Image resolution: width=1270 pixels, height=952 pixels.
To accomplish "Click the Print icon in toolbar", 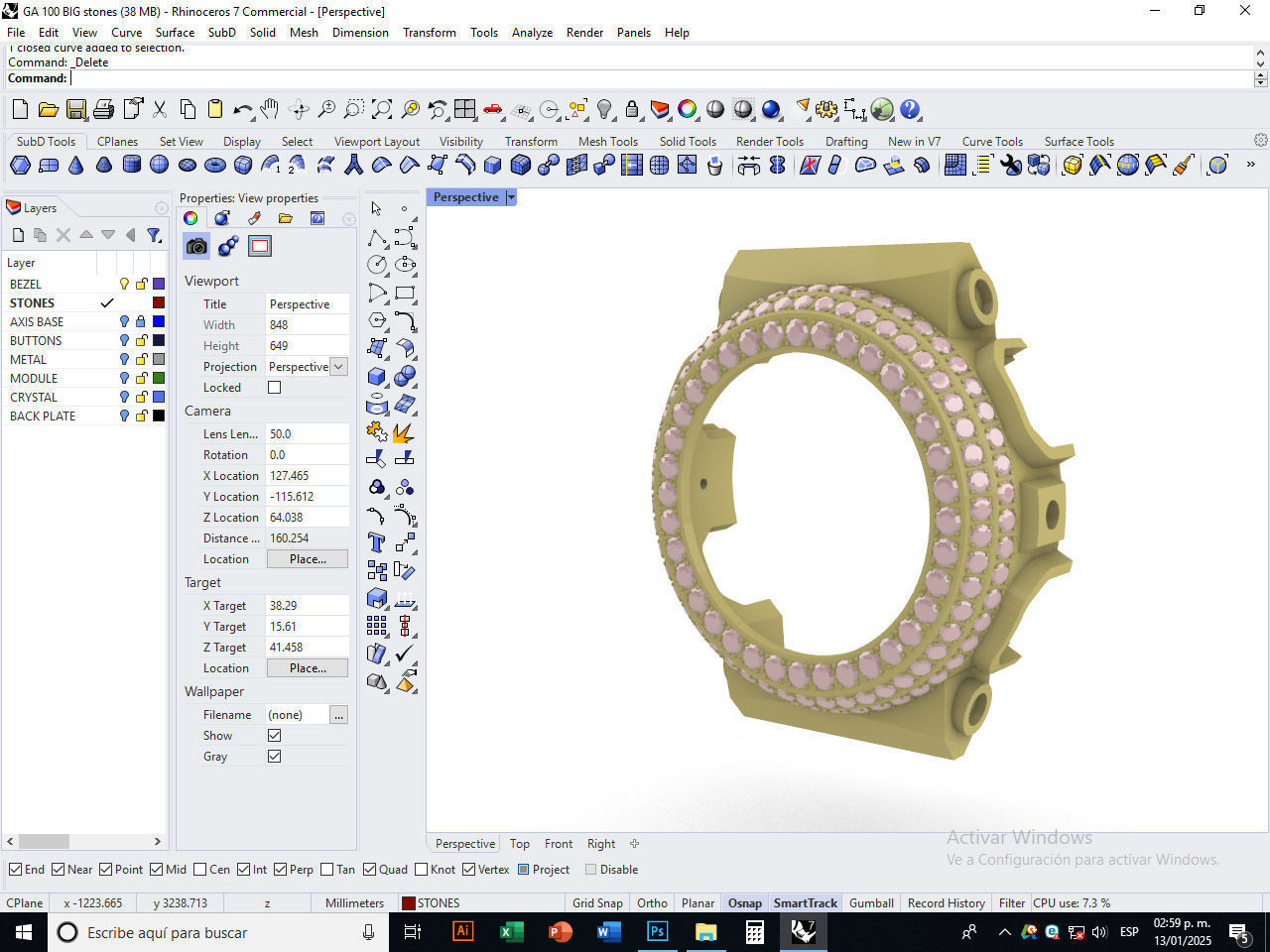I will pos(104,109).
